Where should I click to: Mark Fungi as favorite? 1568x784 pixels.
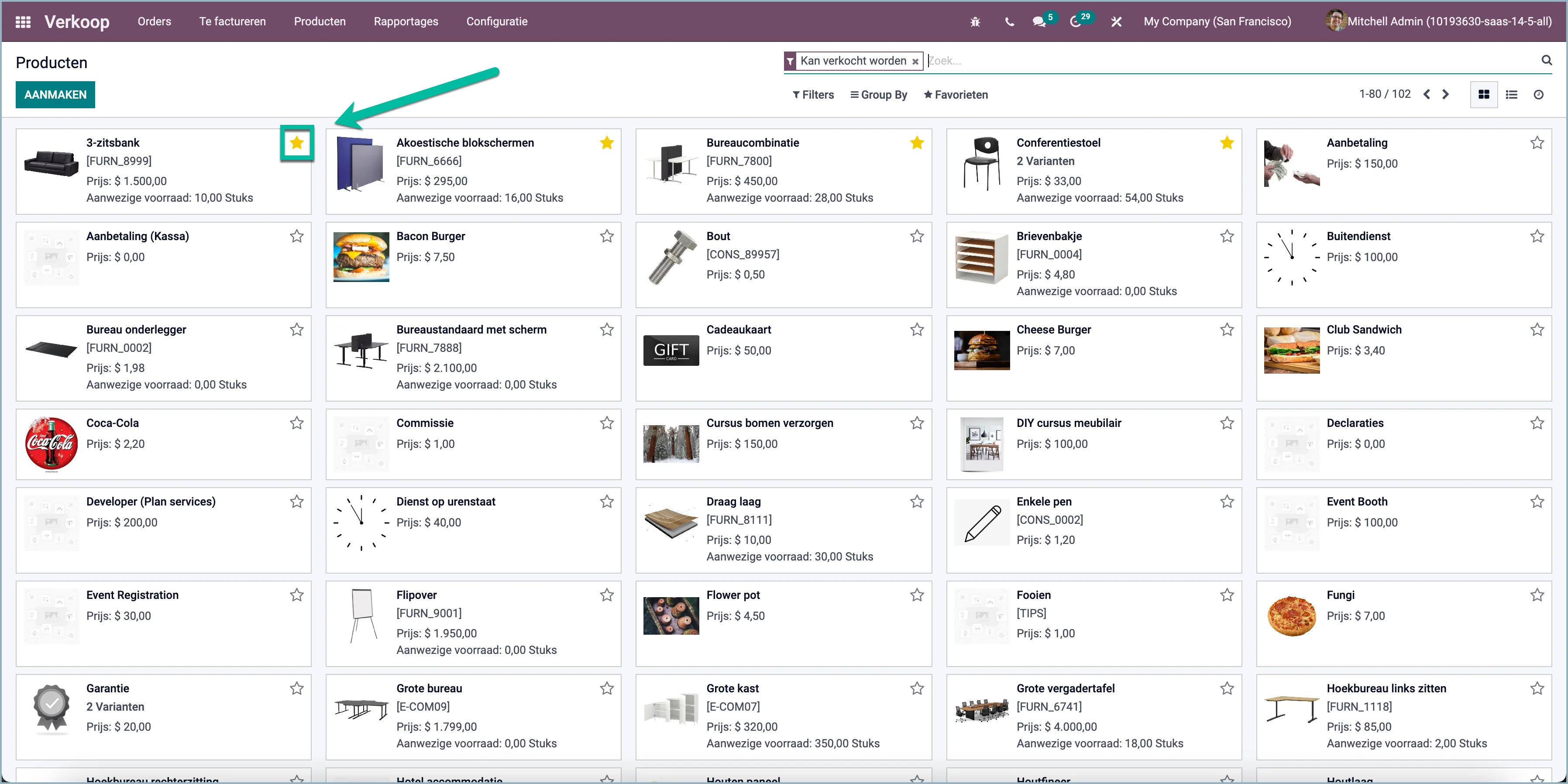[x=1537, y=595]
